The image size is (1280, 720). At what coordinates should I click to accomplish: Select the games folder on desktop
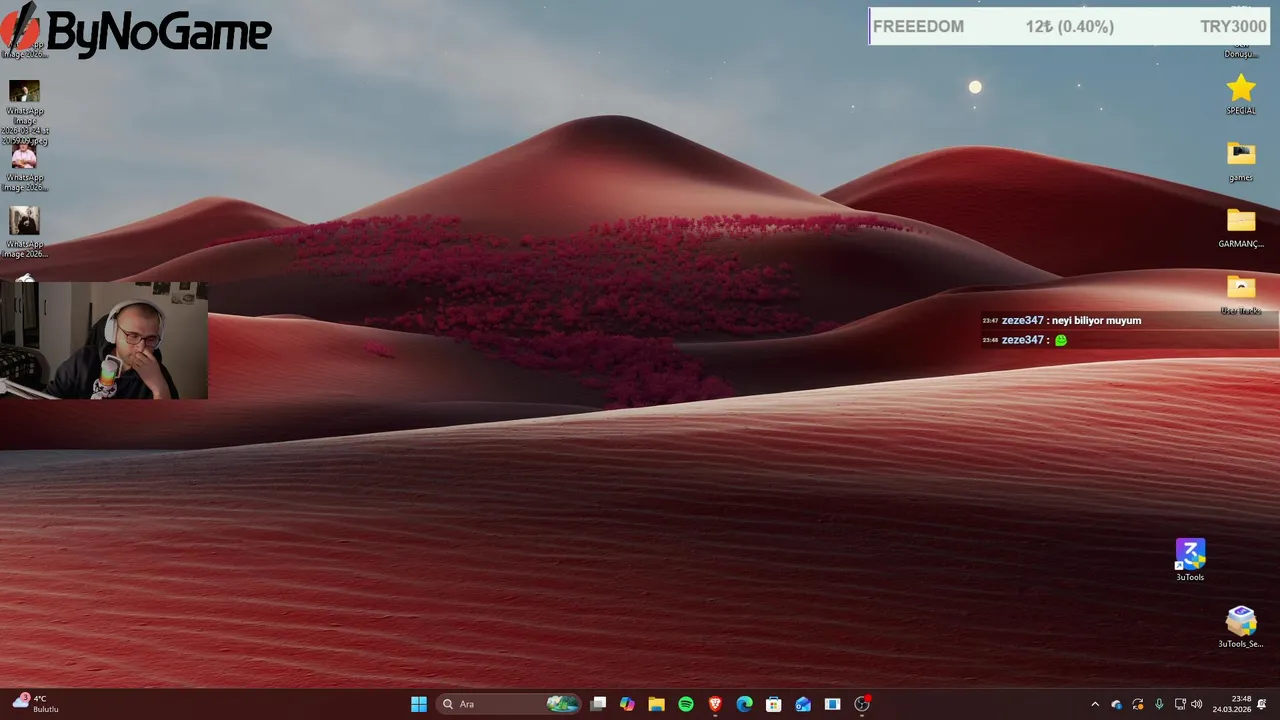1241,161
